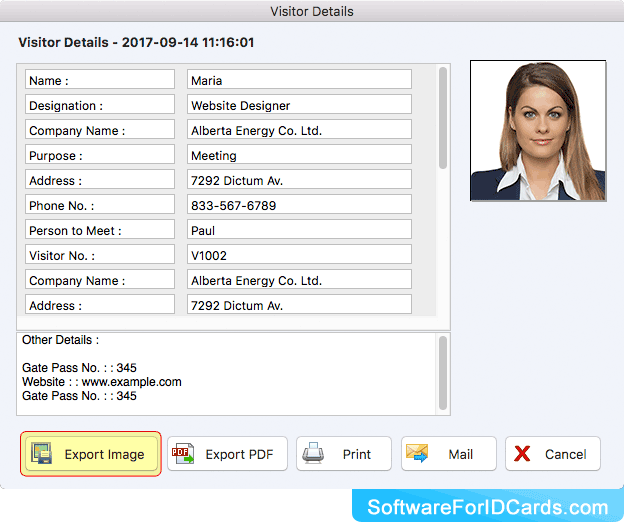Click the printer icon on the Print button
This screenshot has height=522, width=624.
313,453
